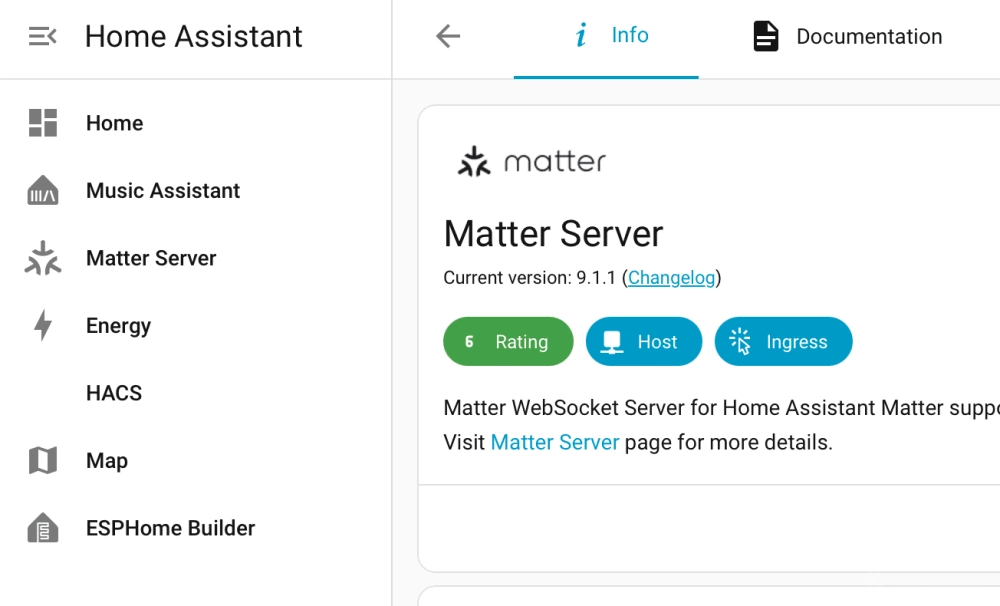Click the Music Assistant sidebar icon

click(43, 190)
